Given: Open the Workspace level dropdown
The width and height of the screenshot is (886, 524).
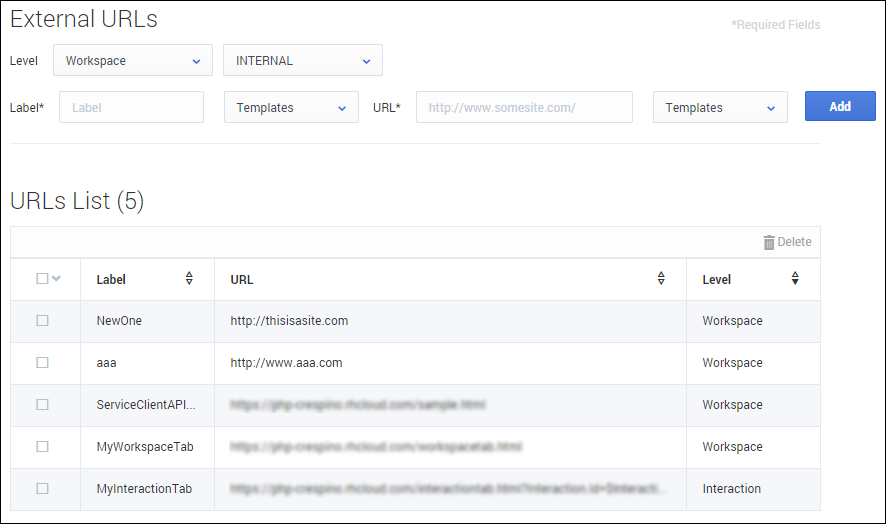Looking at the screenshot, I should 133,61.
